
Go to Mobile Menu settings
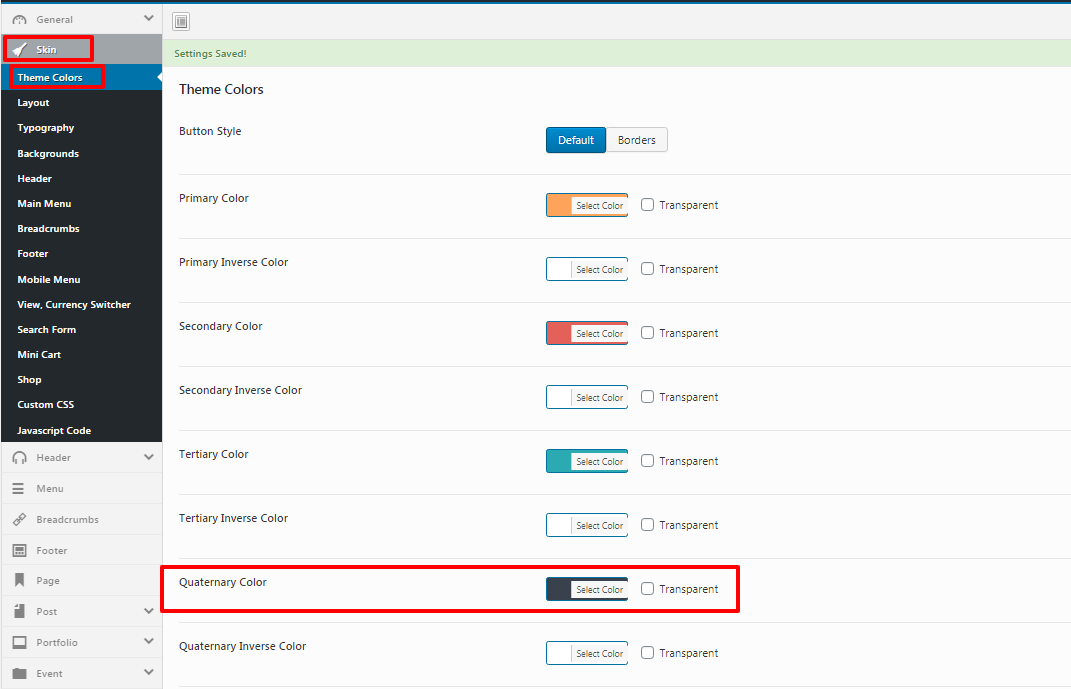click(x=81, y=279)
